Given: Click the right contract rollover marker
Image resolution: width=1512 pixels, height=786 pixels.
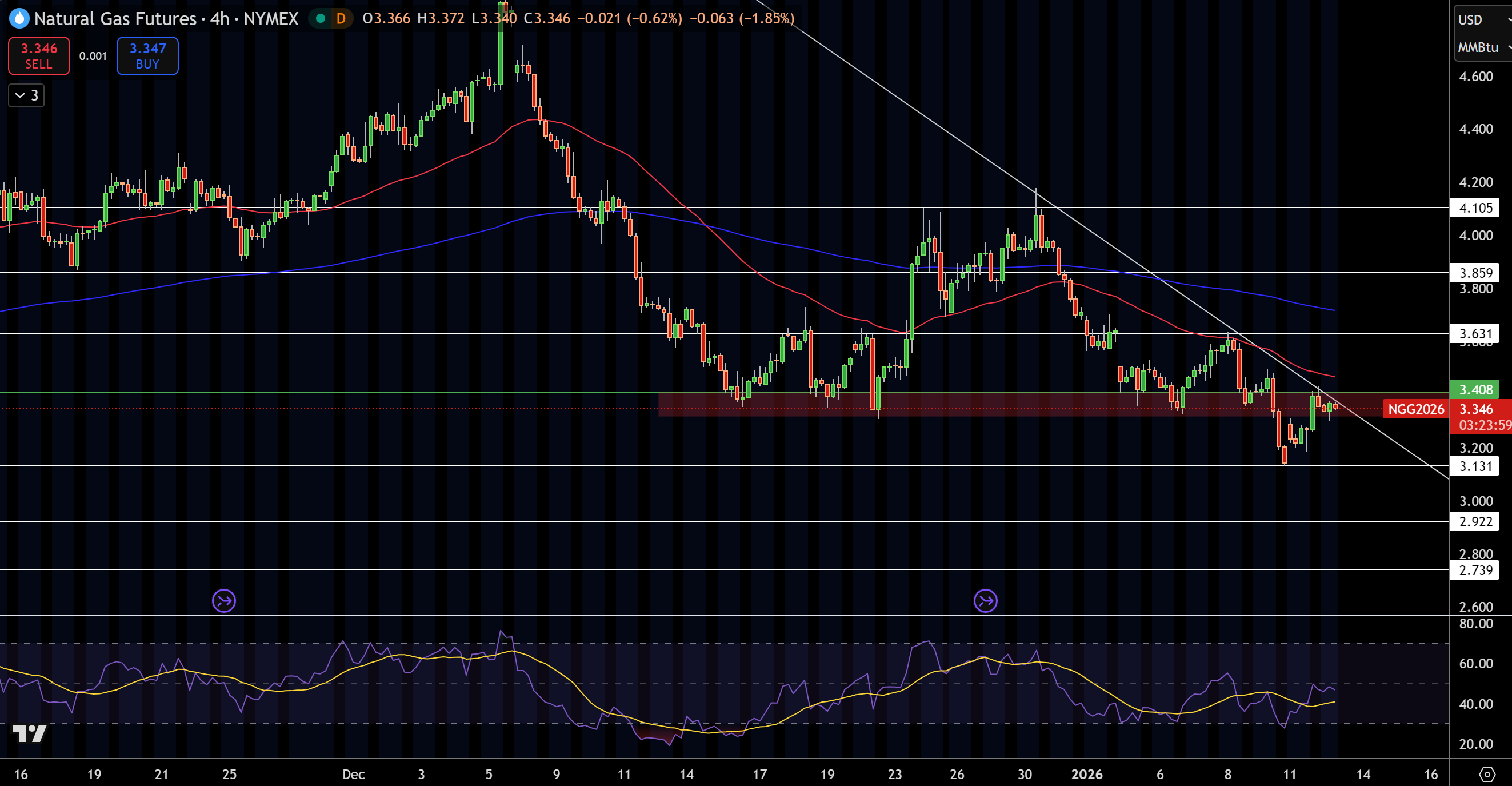Looking at the screenshot, I should tap(986, 601).
